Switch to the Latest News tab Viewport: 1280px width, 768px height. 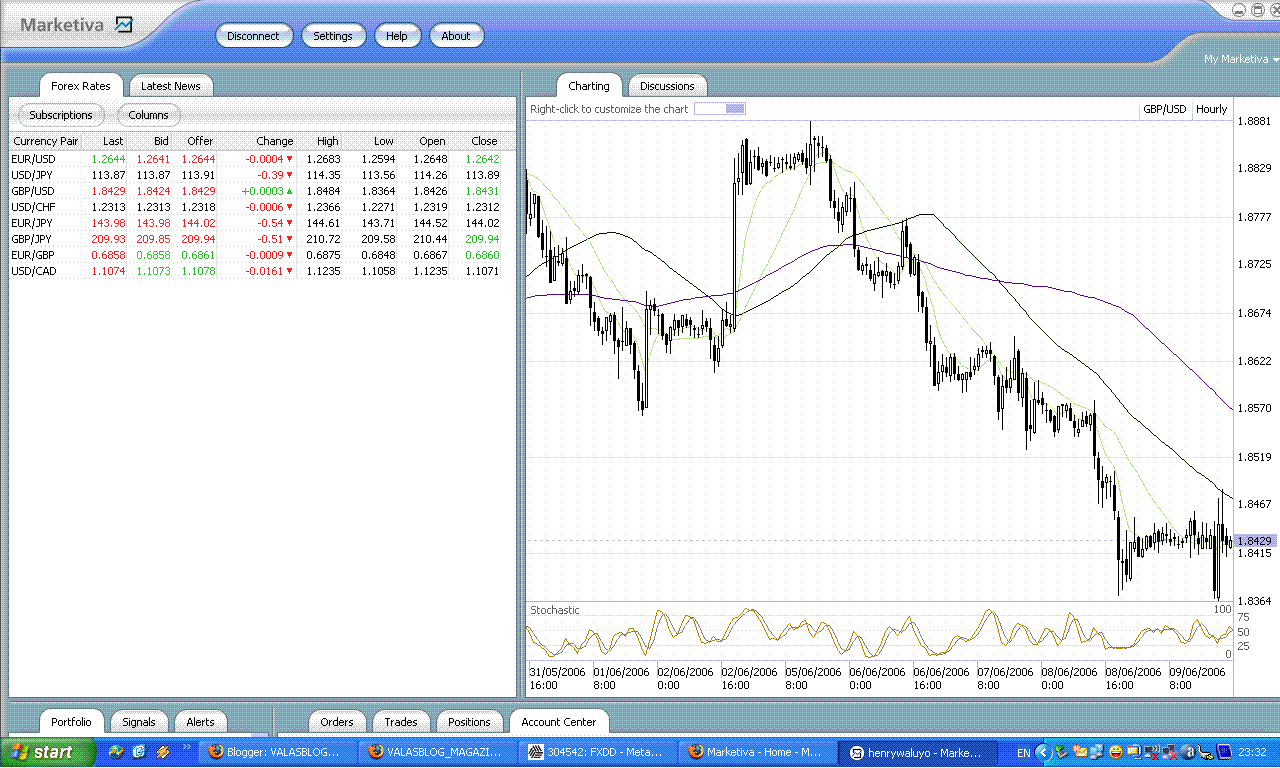pos(170,86)
